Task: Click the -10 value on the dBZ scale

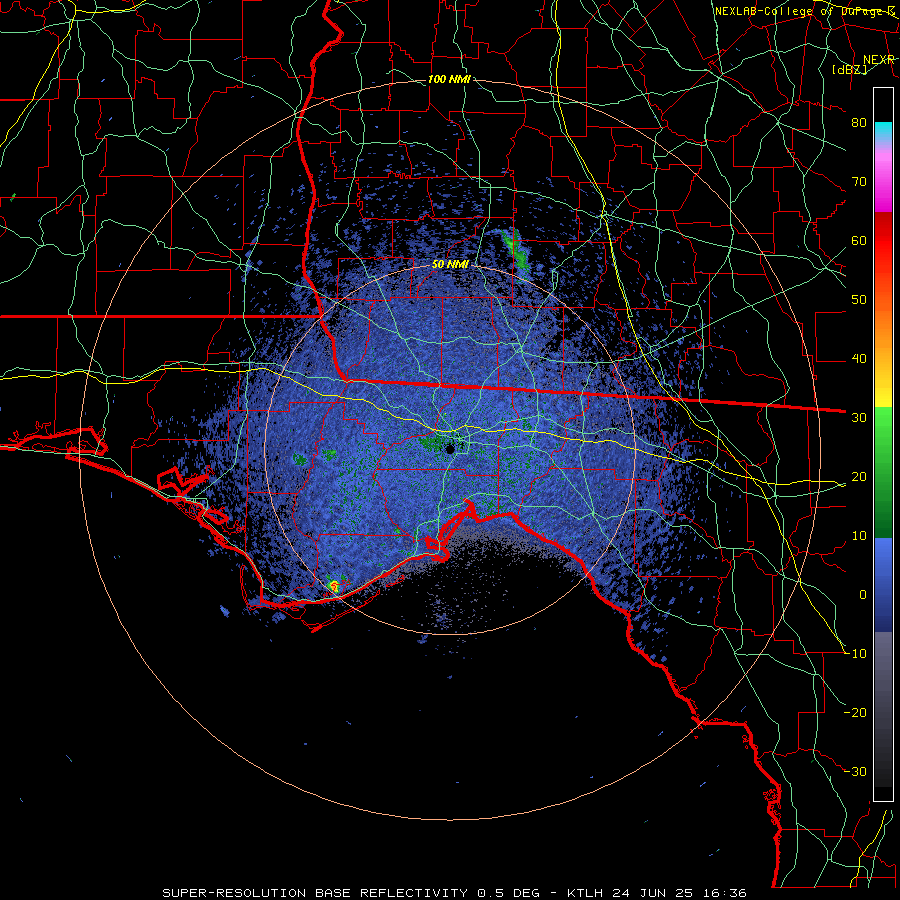Action: tap(855, 654)
